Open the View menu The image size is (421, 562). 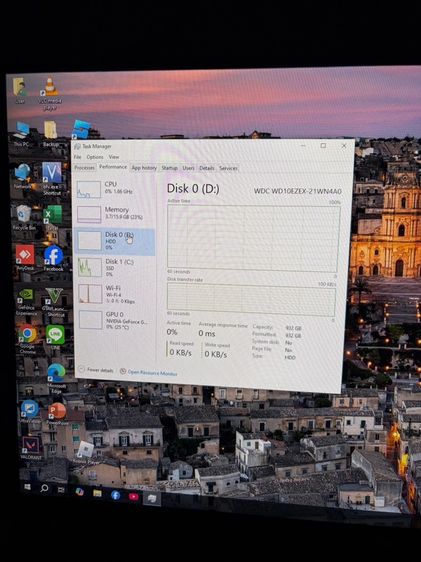(114, 157)
